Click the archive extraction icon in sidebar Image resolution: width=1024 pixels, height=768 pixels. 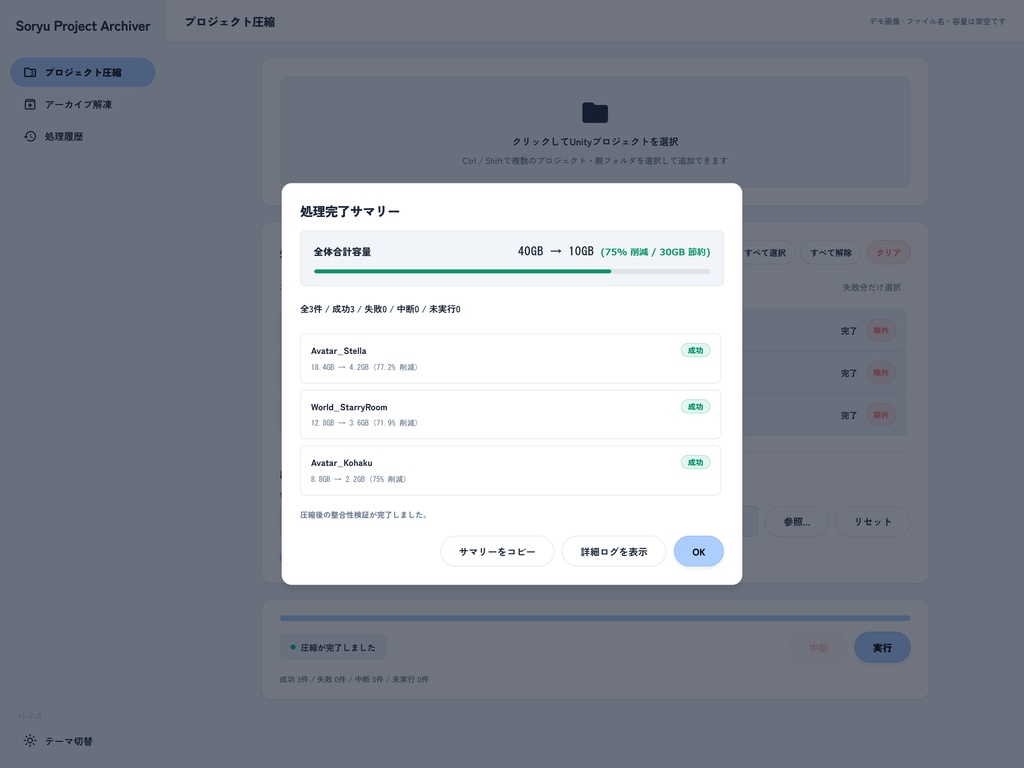point(30,104)
